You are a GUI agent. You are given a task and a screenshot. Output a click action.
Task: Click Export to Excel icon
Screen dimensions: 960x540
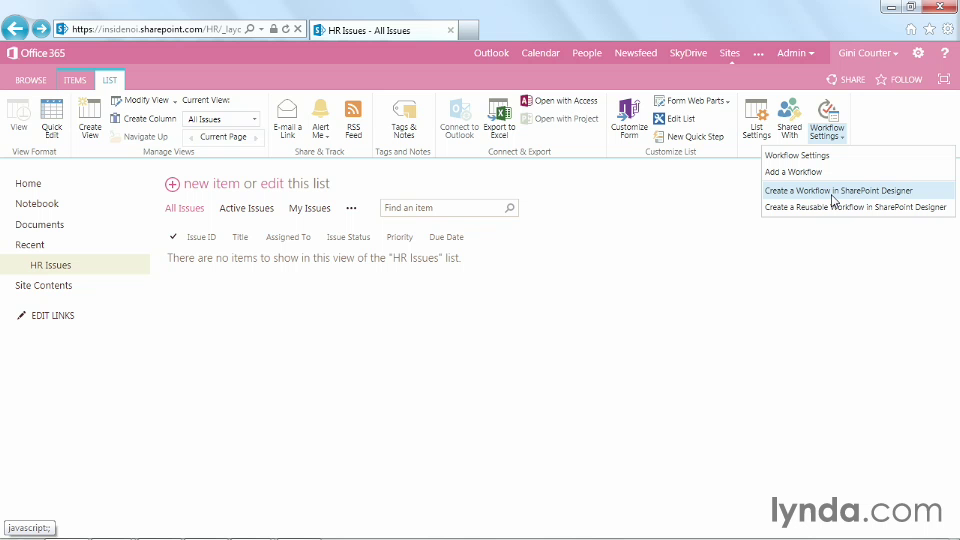499,118
